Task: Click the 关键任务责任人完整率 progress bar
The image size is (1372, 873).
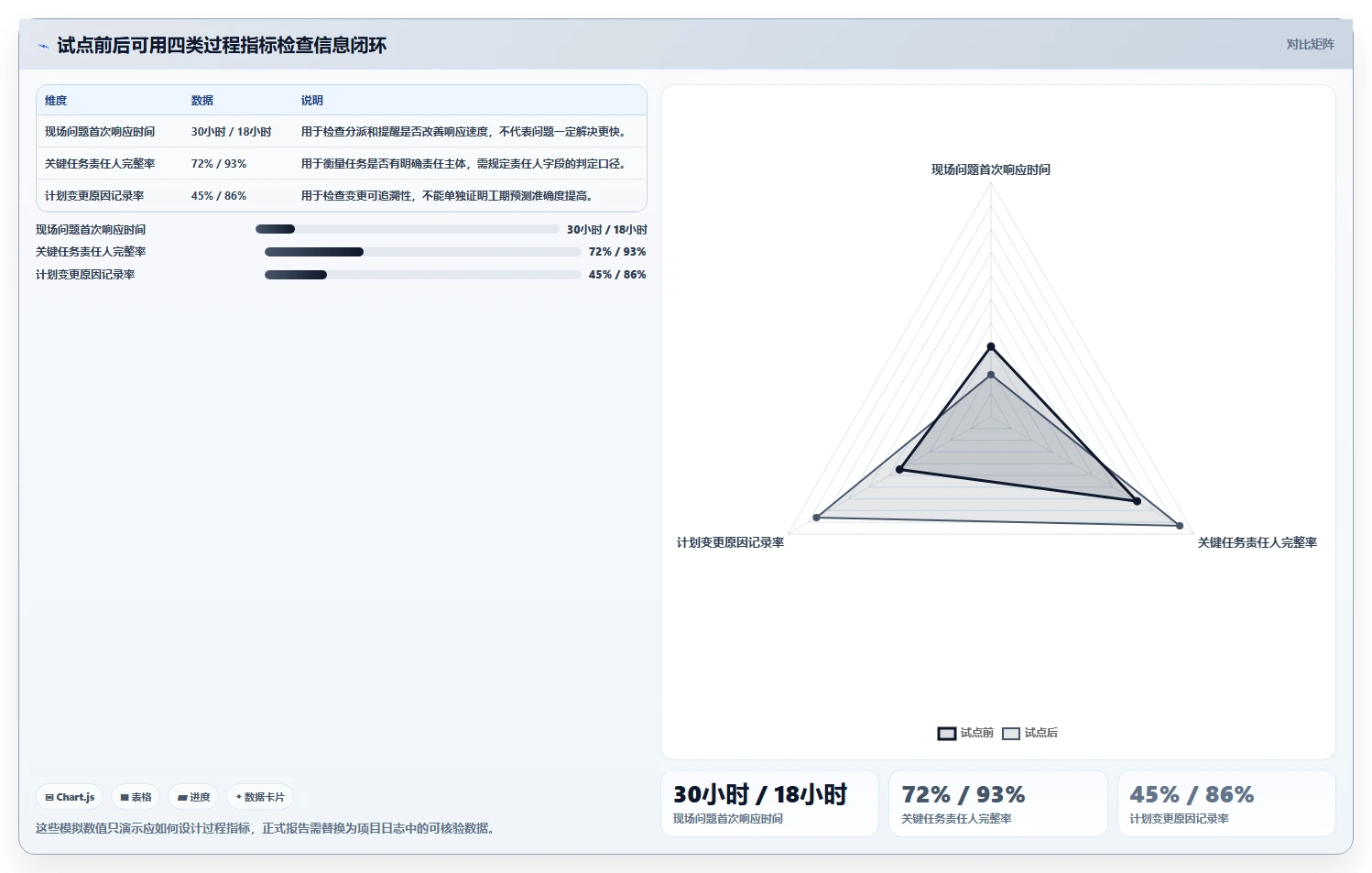Action: [x=422, y=252]
